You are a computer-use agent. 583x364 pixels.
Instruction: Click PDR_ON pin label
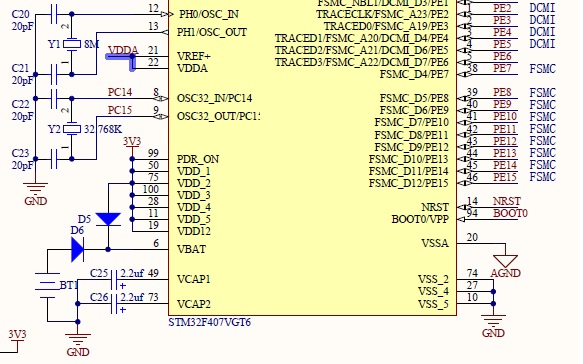click(198, 159)
